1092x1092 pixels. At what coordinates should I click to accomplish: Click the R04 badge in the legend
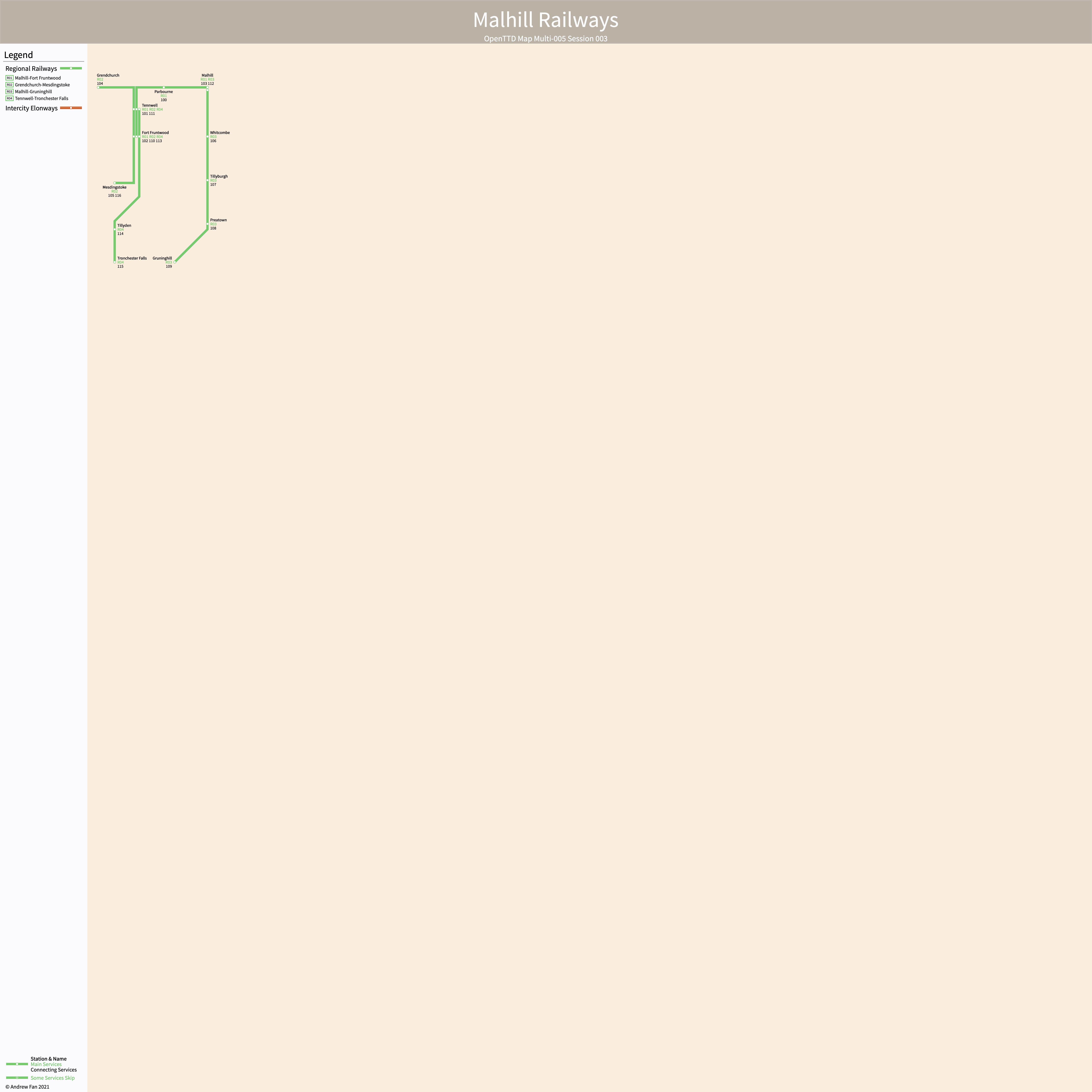click(x=10, y=98)
